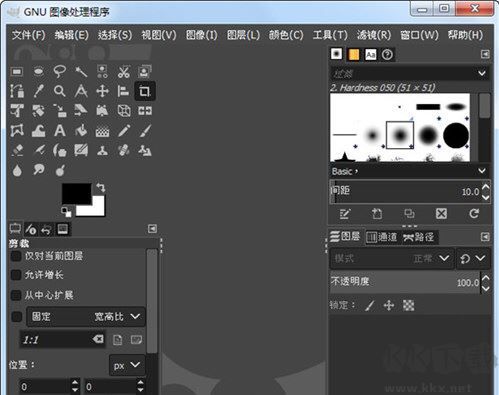499x395 pixels.
Task: Open the layer 模式 dropdown
Action: pos(392,258)
